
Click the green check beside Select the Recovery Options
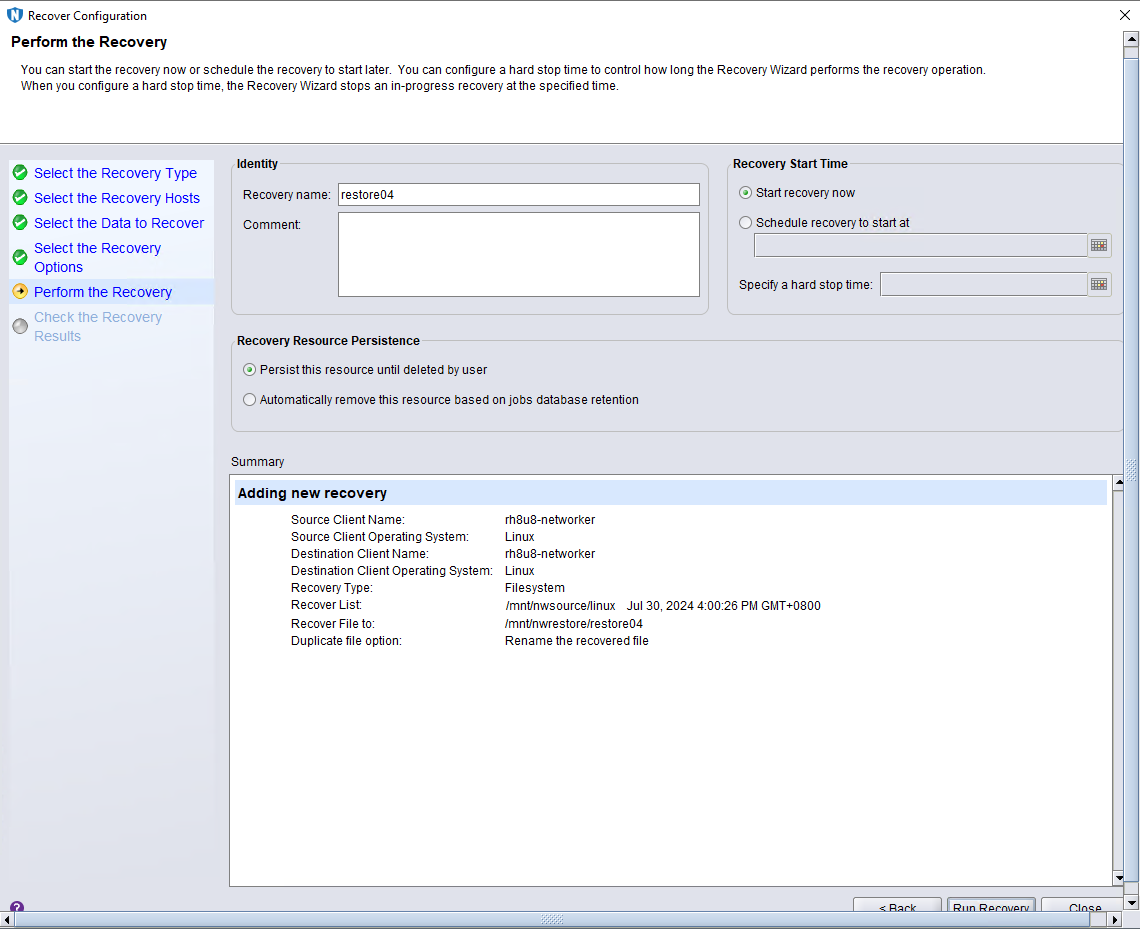point(20,257)
